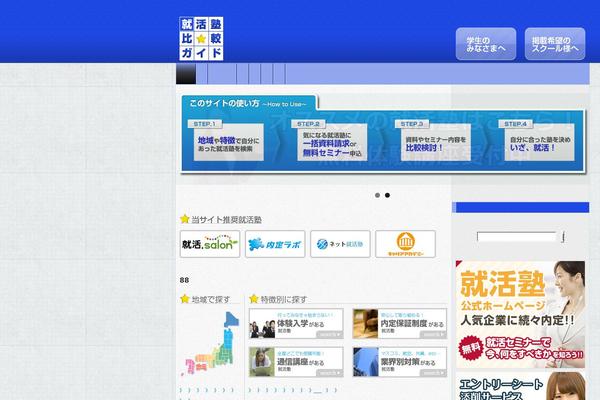Screen dimensions: 600x400
Task: Click the star beside 特徴別に探す
Action: click(254, 299)
